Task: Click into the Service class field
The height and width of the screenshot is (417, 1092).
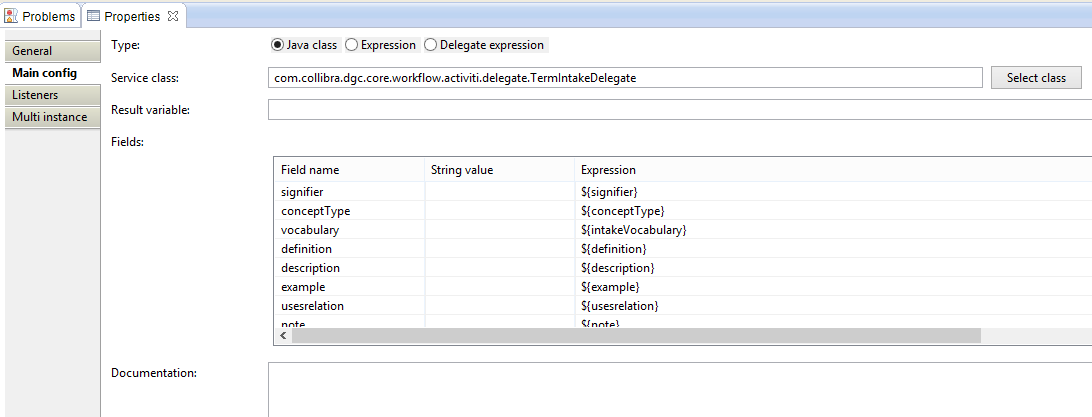Action: pos(625,78)
